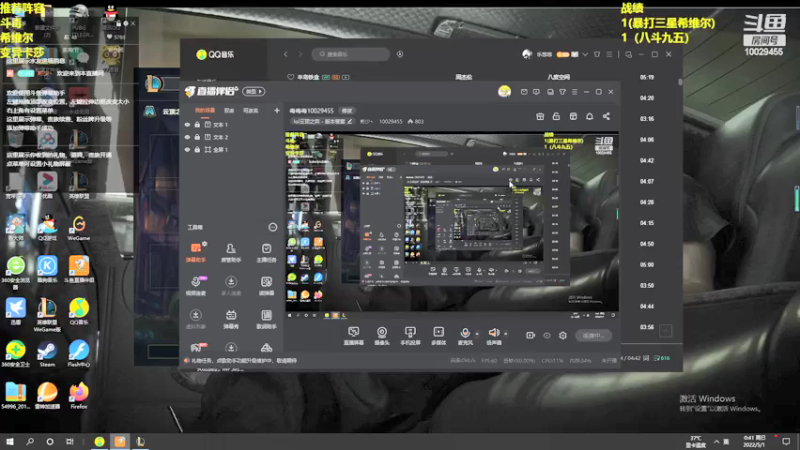The image size is (800, 450).
Task: Open the gift box icon in header
Action: [540, 116]
